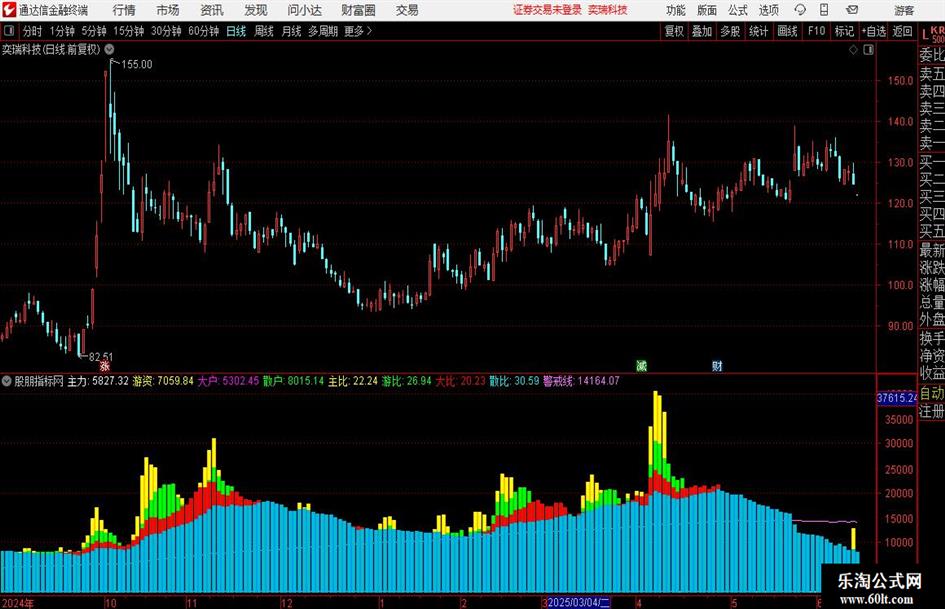Click the 2025/03/04 date marker

[x=579, y=603]
